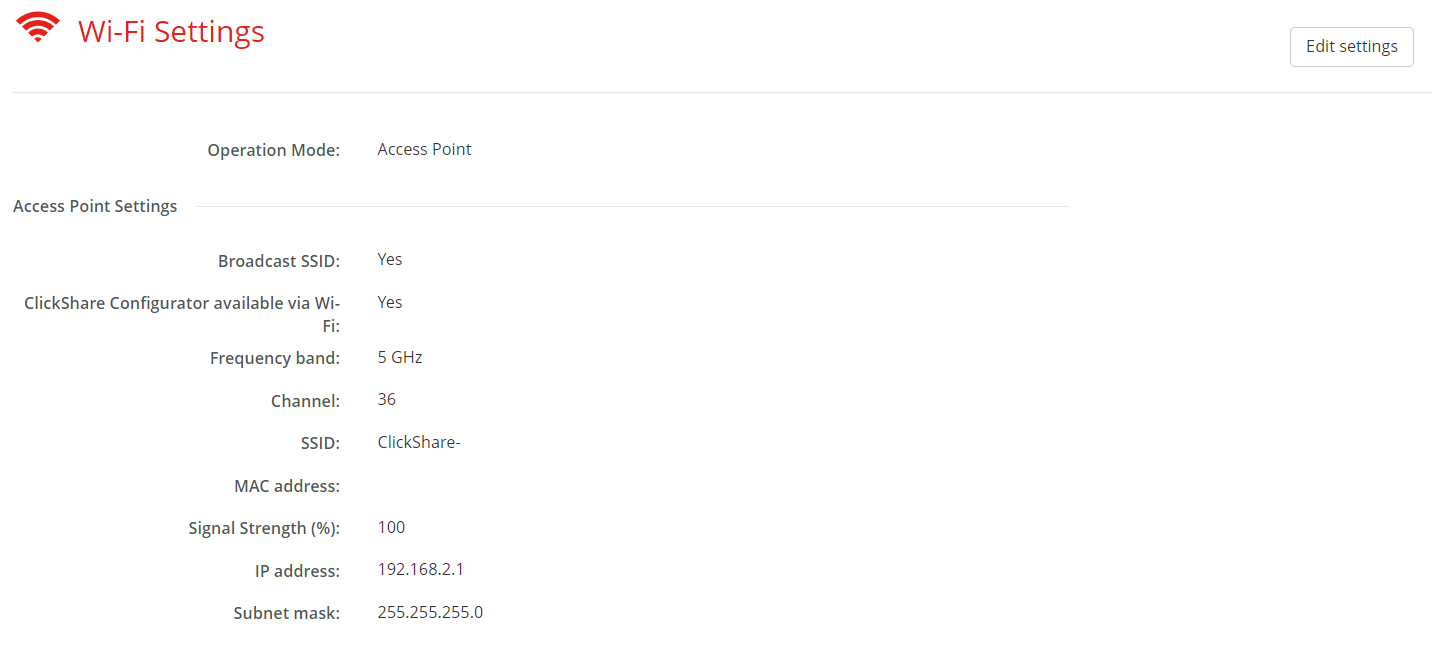Click ClickShare Configurator via Wi-Fi label
Image resolution: width=1440 pixels, height=649 pixels.
(182, 314)
